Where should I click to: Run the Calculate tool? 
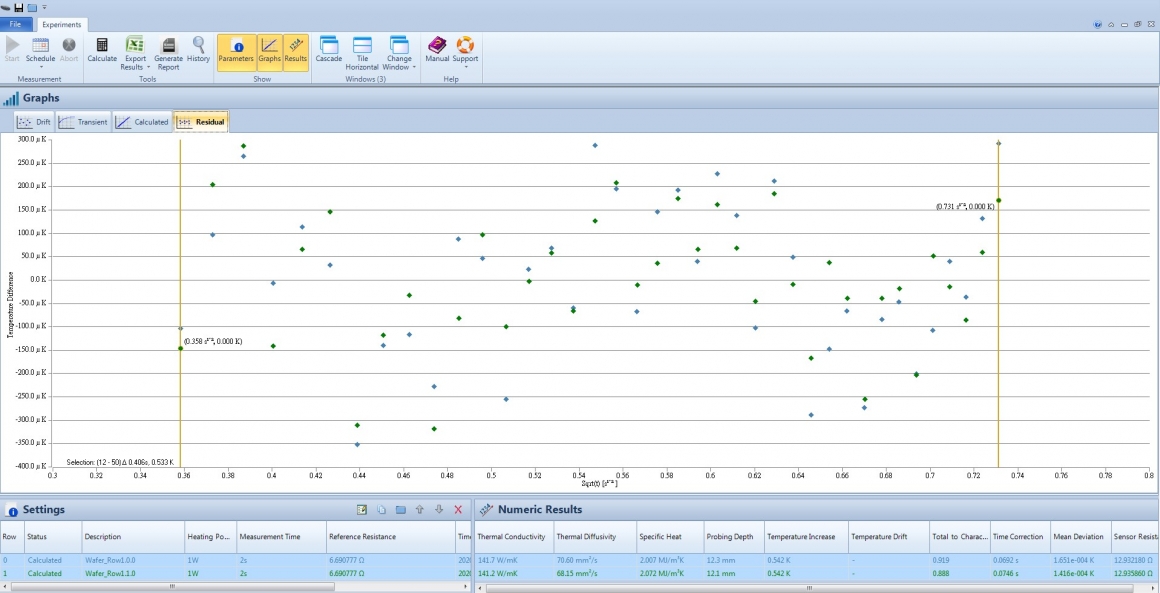(x=102, y=50)
